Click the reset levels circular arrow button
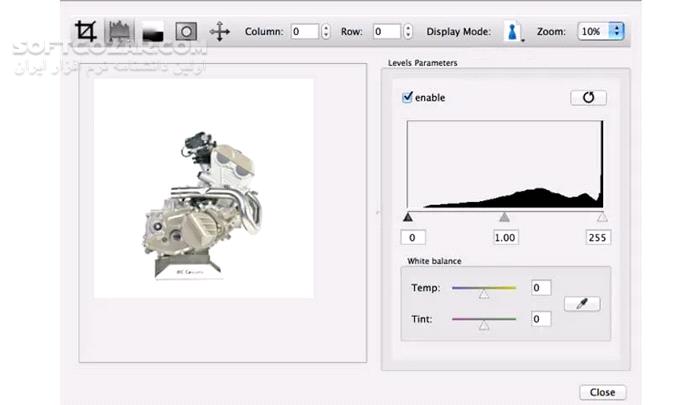Image resolution: width=700 pixels, height=405 pixels. click(x=588, y=97)
